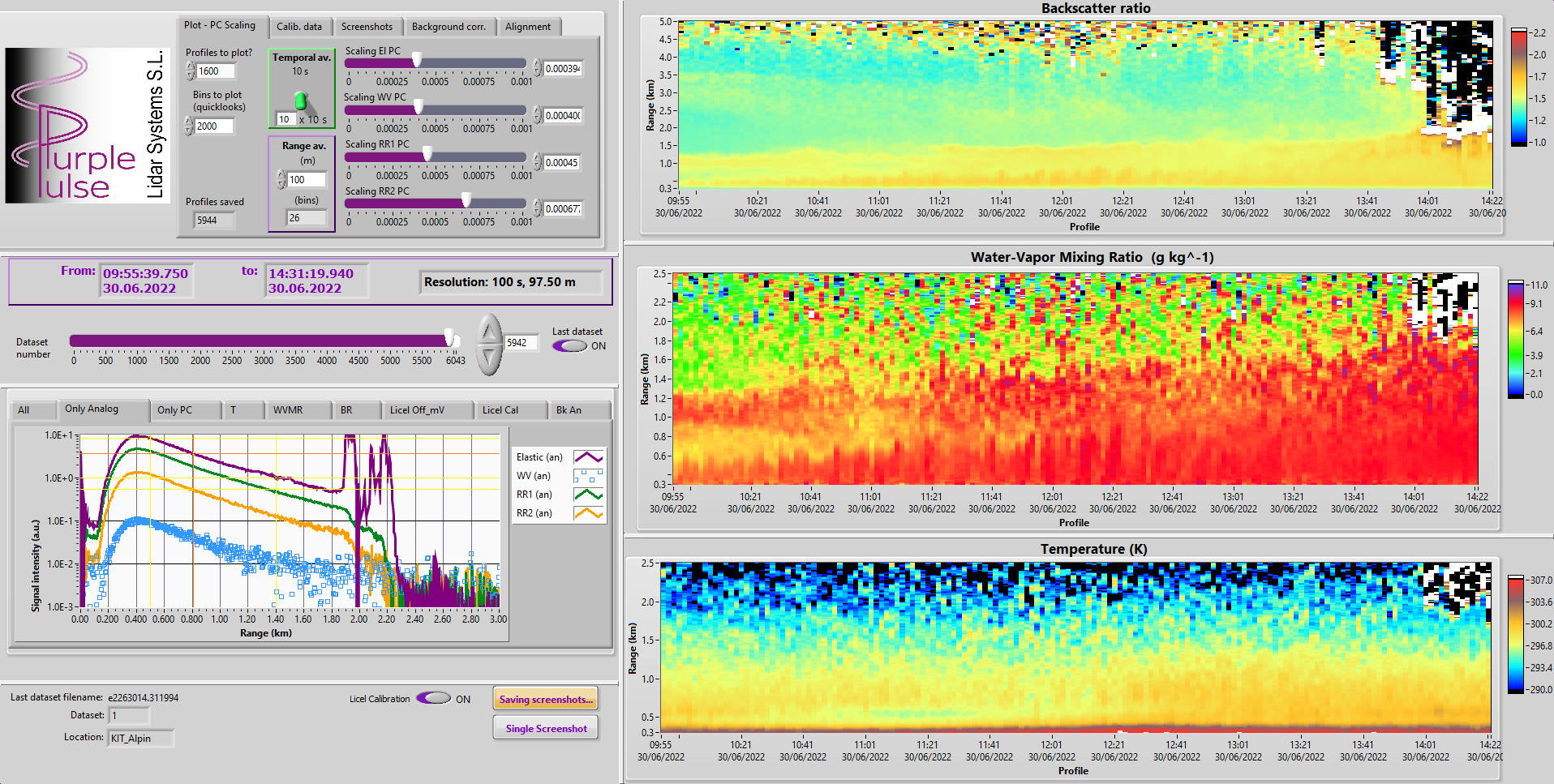Click the Profiles to plot field showing 1600
Viewport: 1554px width, 784px height.
[x=216, y=71]
